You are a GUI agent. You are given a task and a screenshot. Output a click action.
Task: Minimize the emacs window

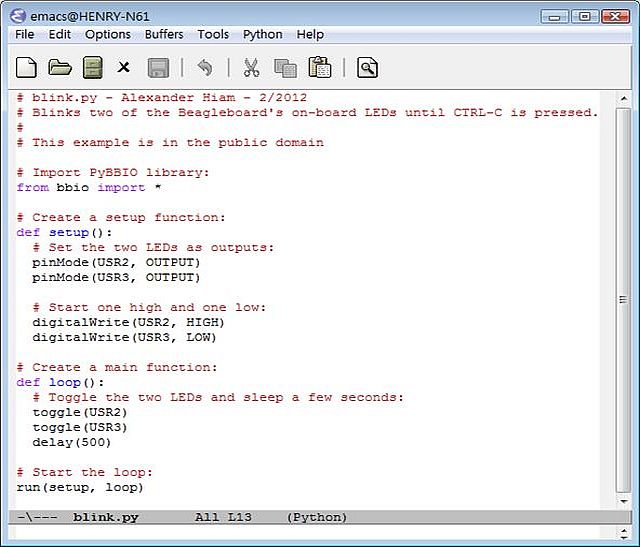click(554, 17)
